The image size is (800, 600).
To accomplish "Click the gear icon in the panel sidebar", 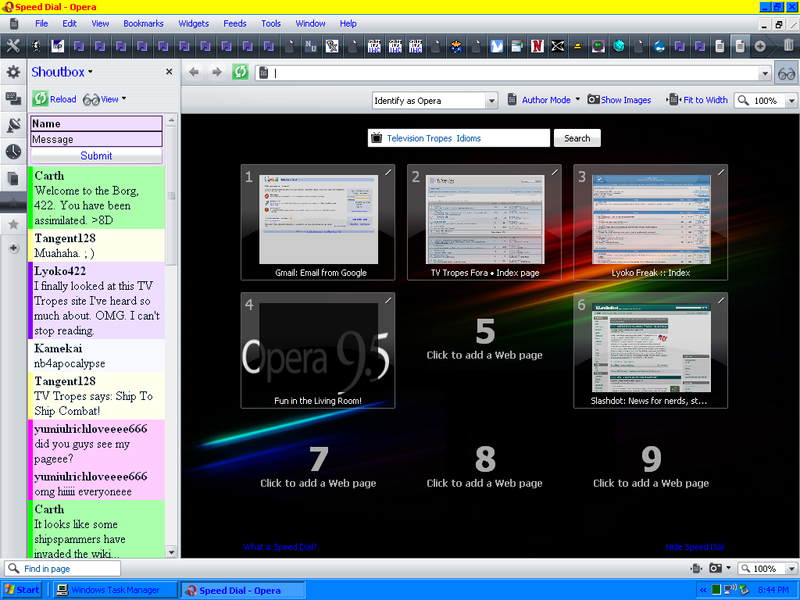I will tap(13, 72).
